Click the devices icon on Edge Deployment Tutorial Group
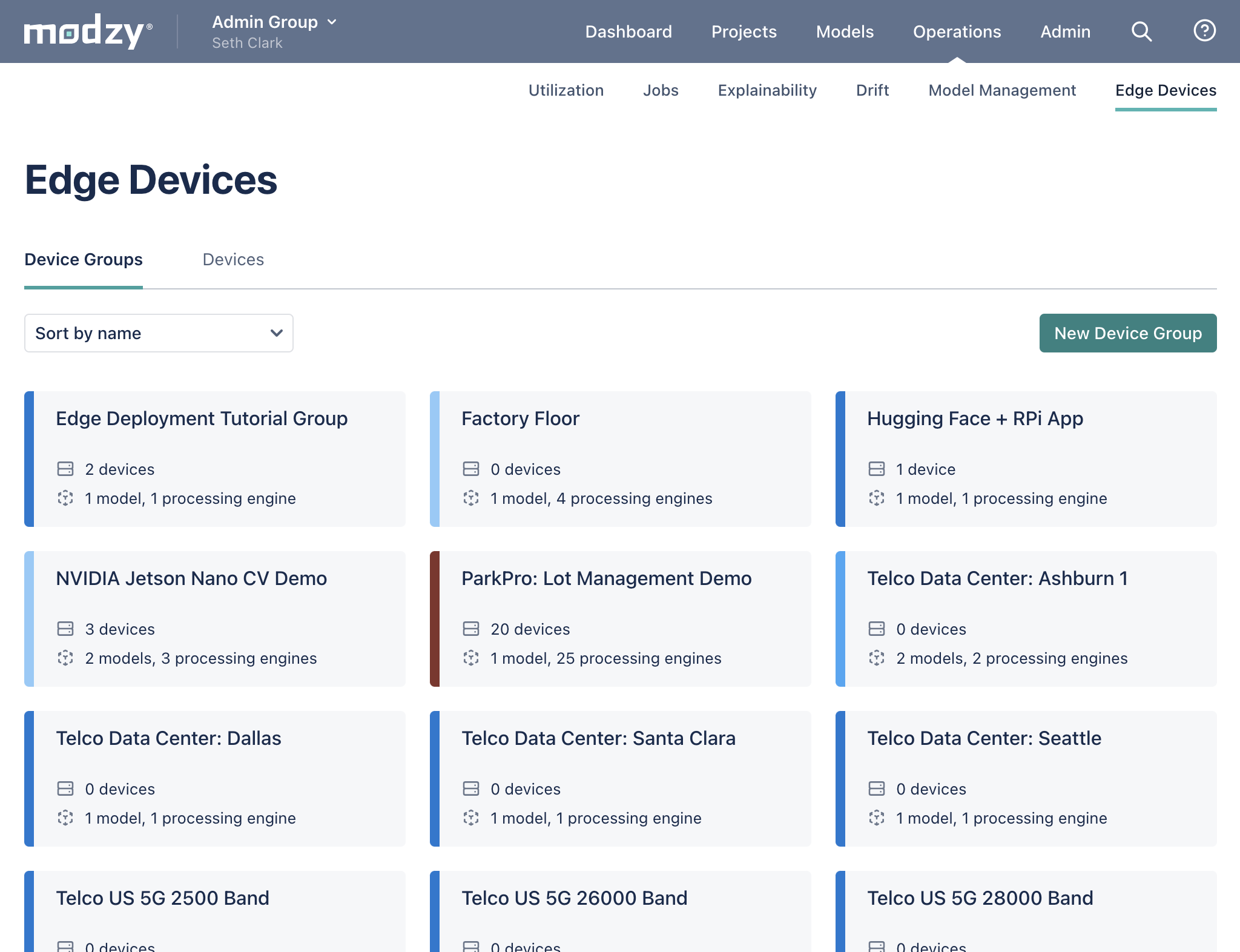 (67, 469)
